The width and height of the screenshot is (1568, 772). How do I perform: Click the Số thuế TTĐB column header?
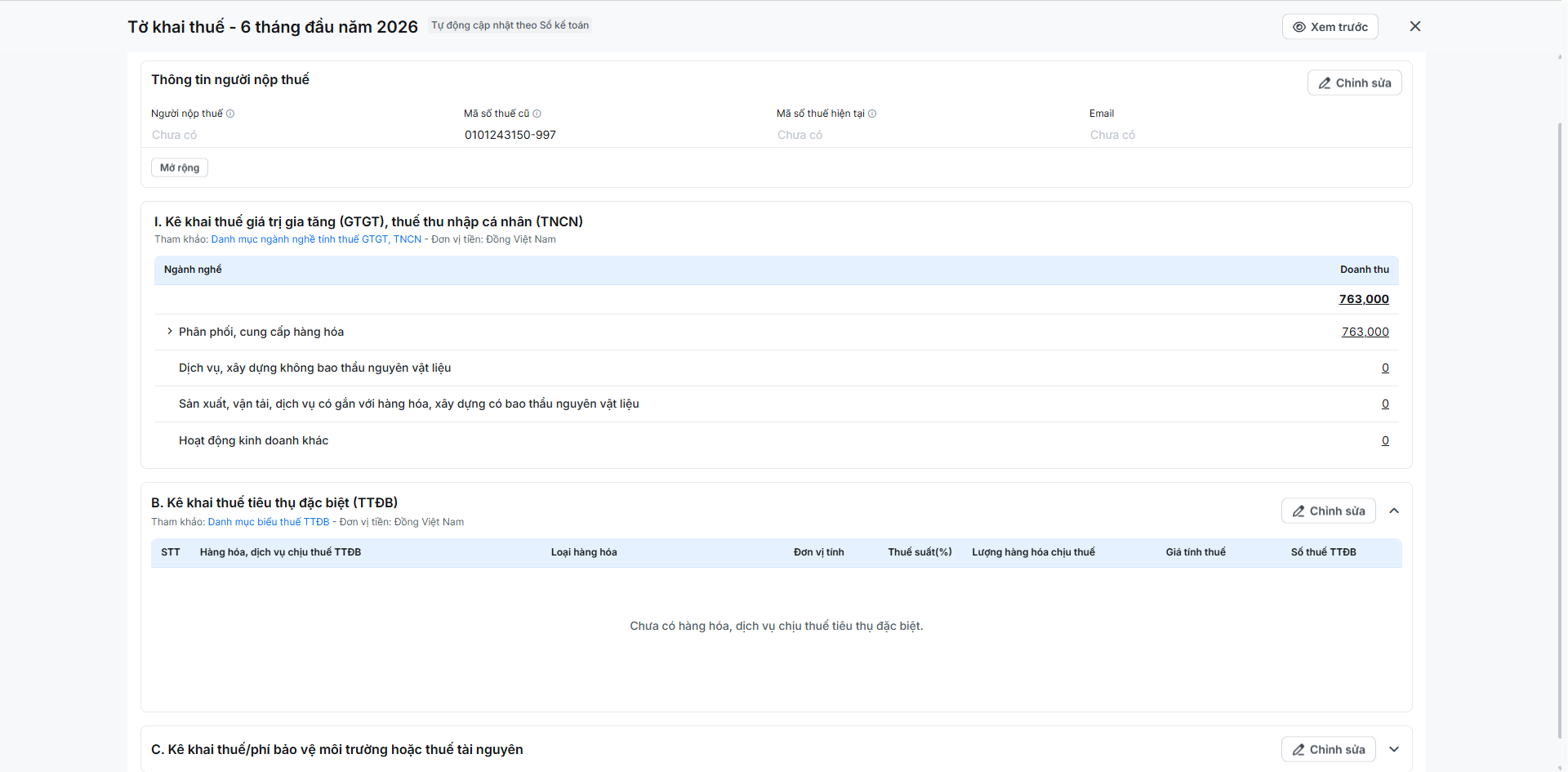point(1324,552)
